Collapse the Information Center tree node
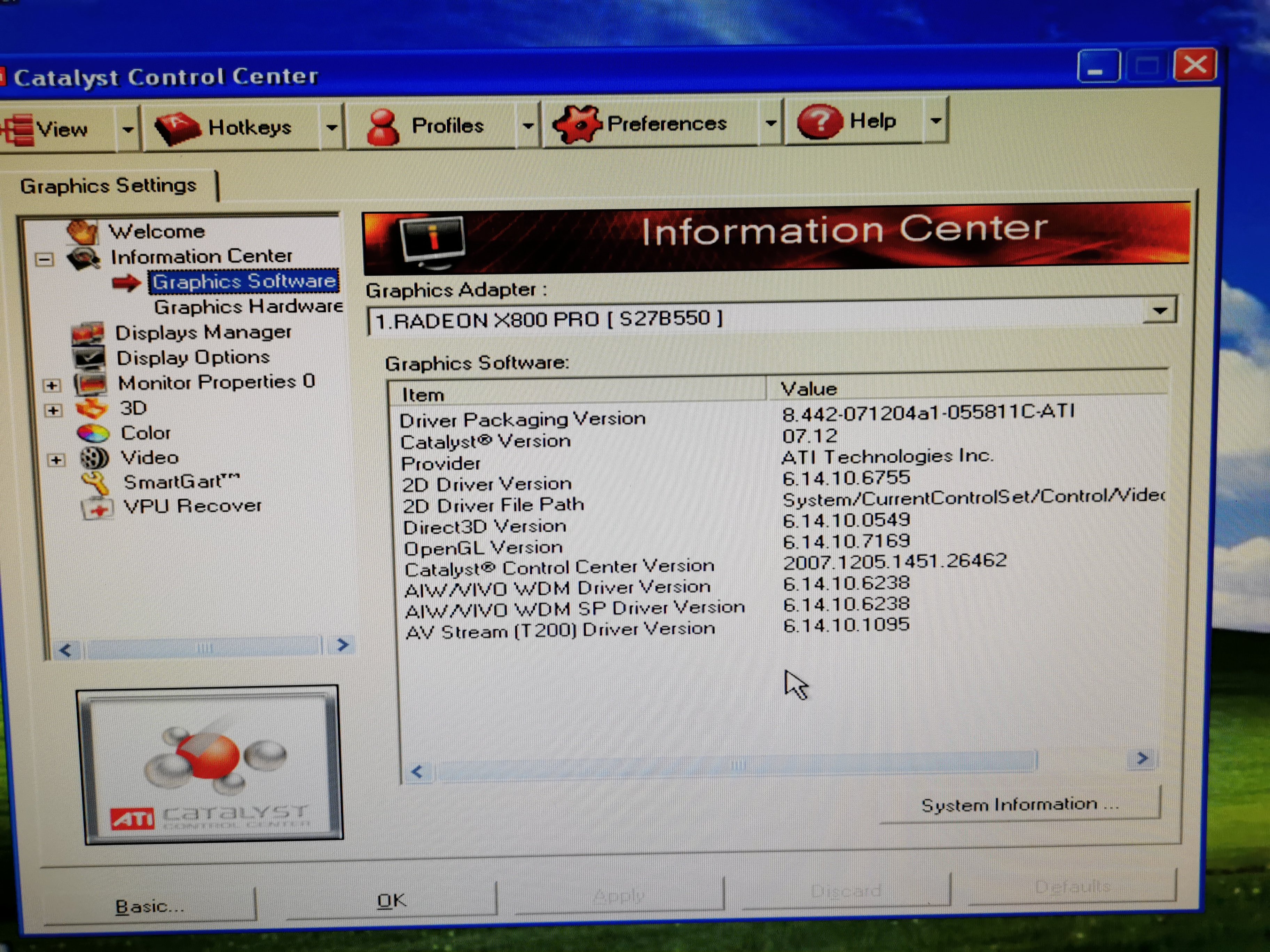The image size is (1270, 952). [44, 260]
